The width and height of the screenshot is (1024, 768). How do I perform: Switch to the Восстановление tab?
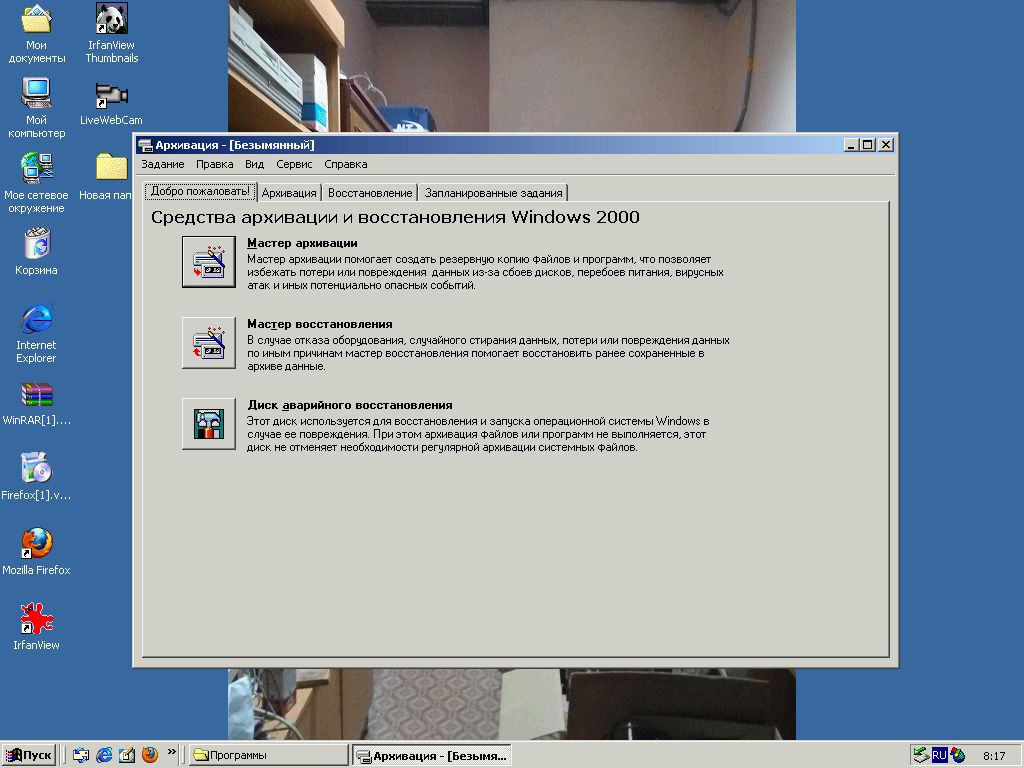pyautogui.click(x=370, y=193)
